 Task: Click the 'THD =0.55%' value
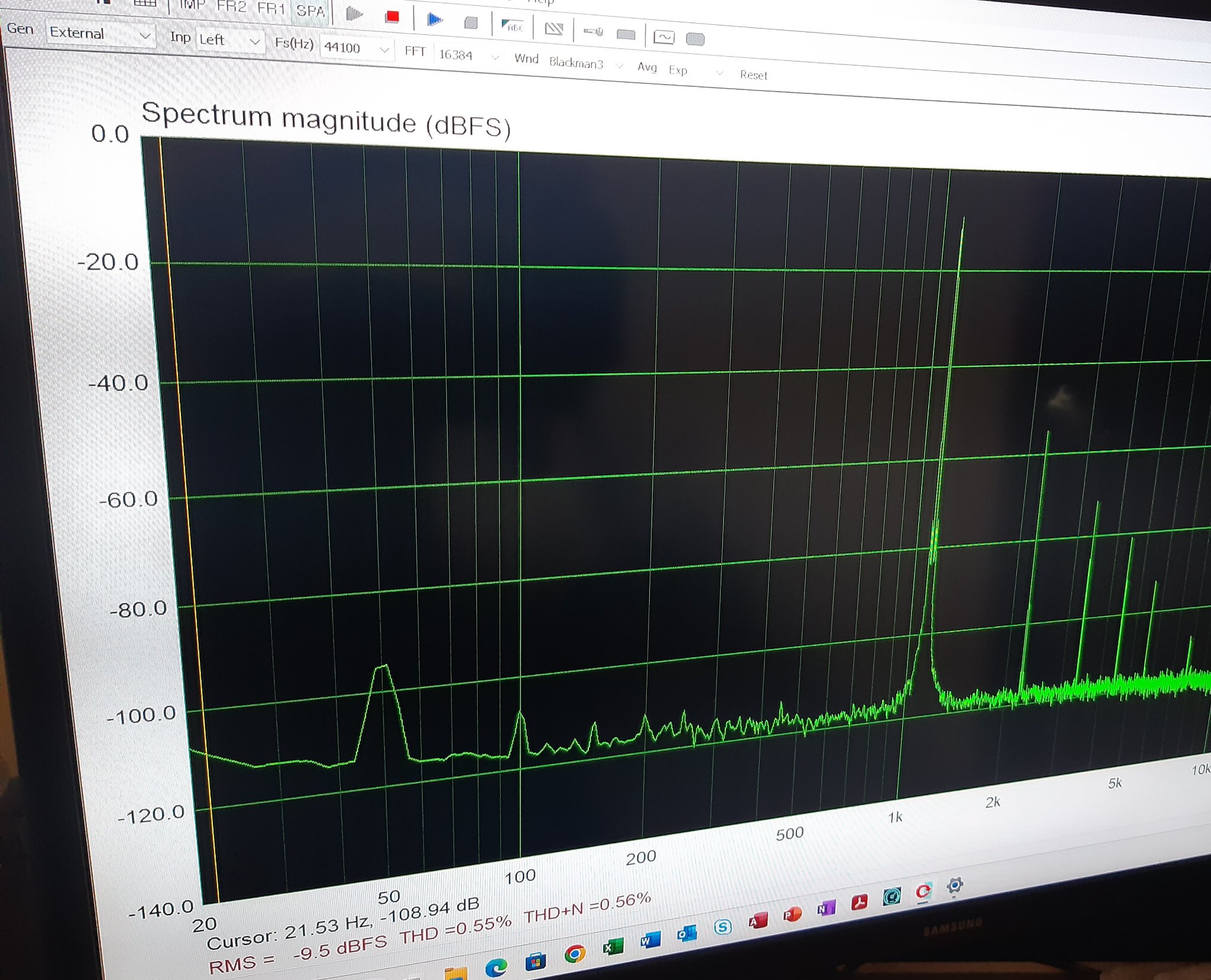coord(455,929)
